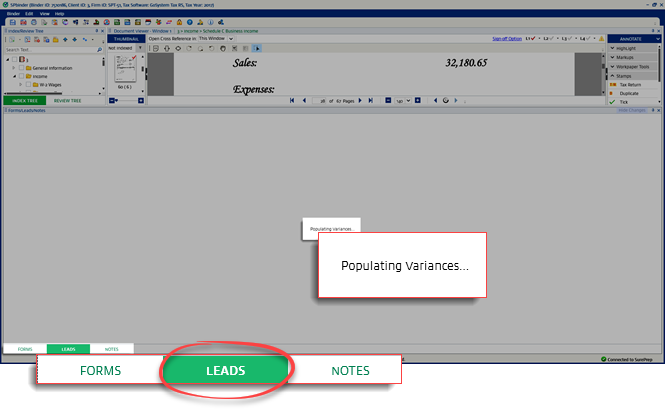
Task: Check the binder root node checkbox
Action: tap(15, 59)
